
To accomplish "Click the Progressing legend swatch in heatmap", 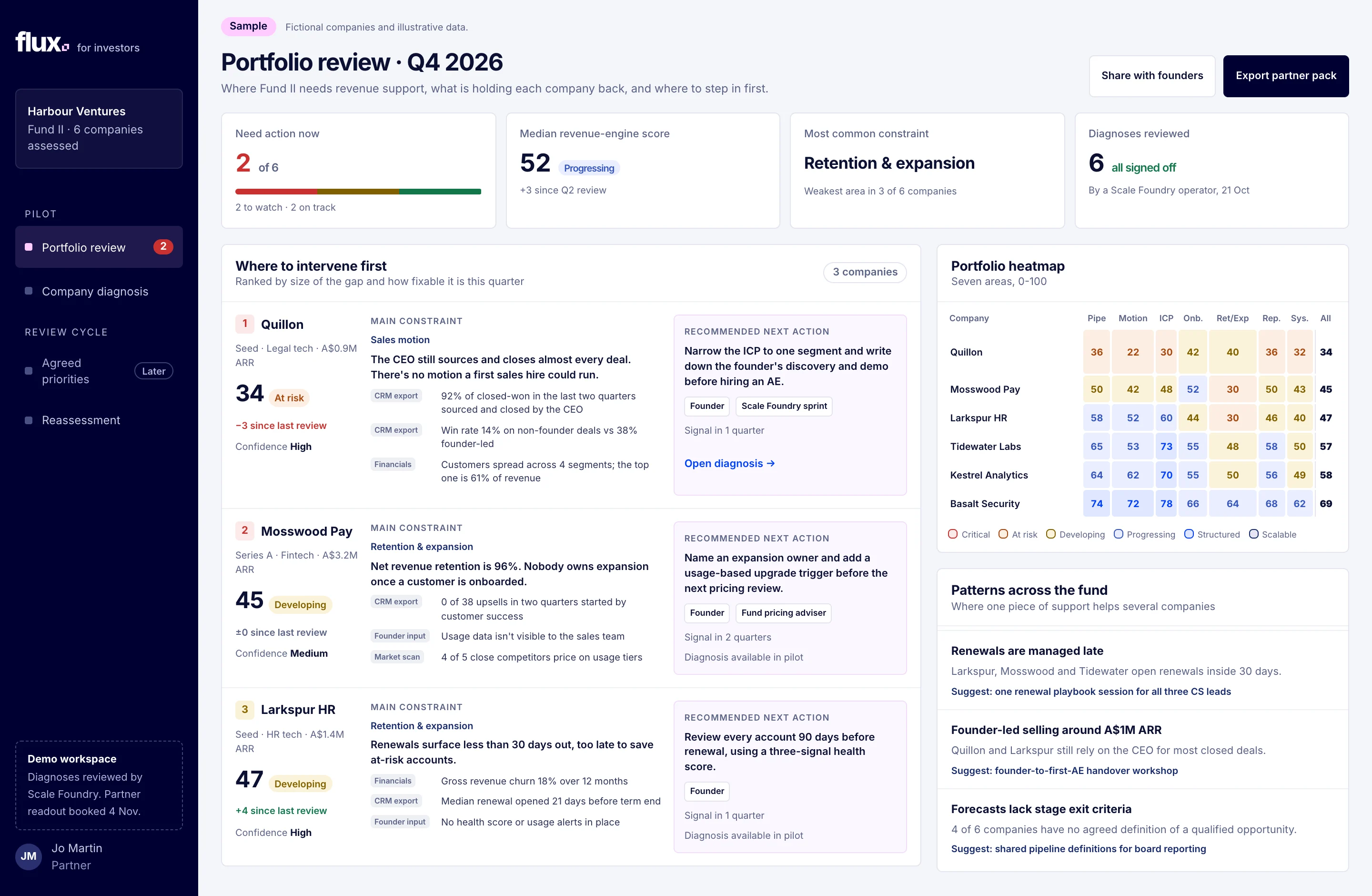I will point(1119,534).
